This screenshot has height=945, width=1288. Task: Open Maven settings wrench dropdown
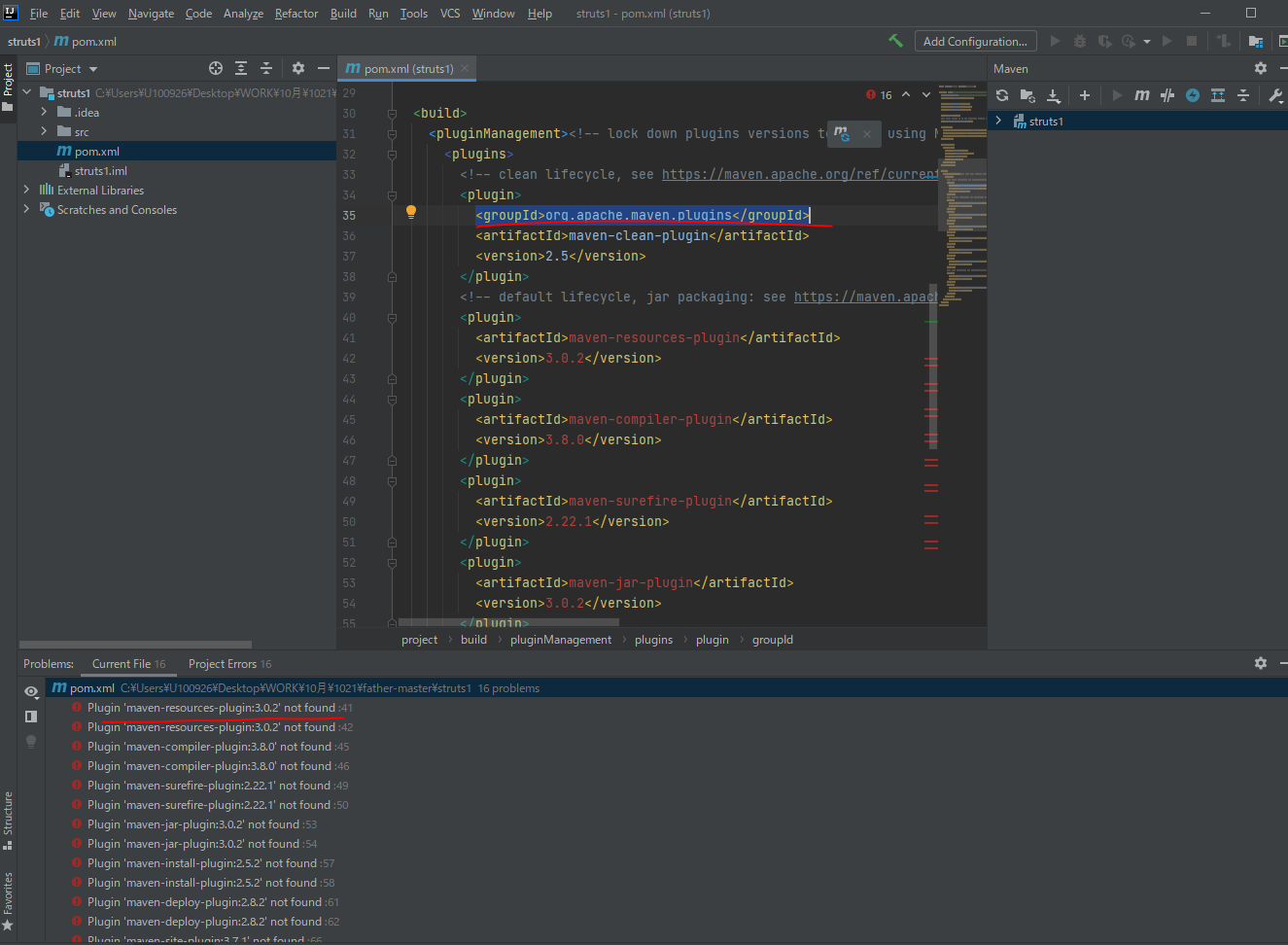(x=1276, y=95)
